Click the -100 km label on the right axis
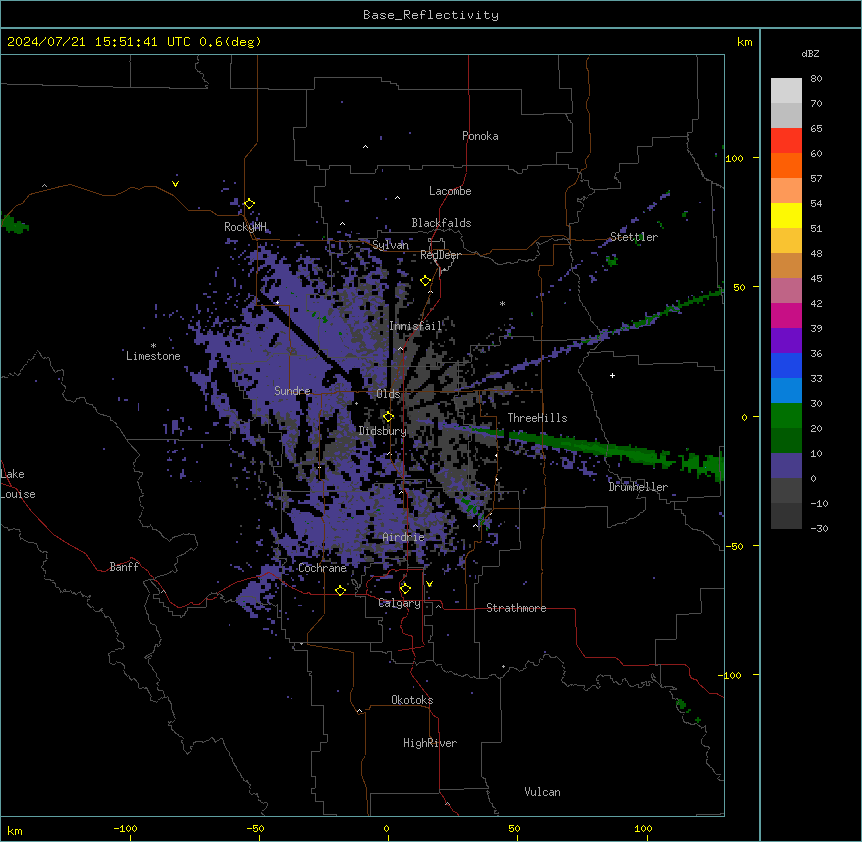 click(731, 675)
